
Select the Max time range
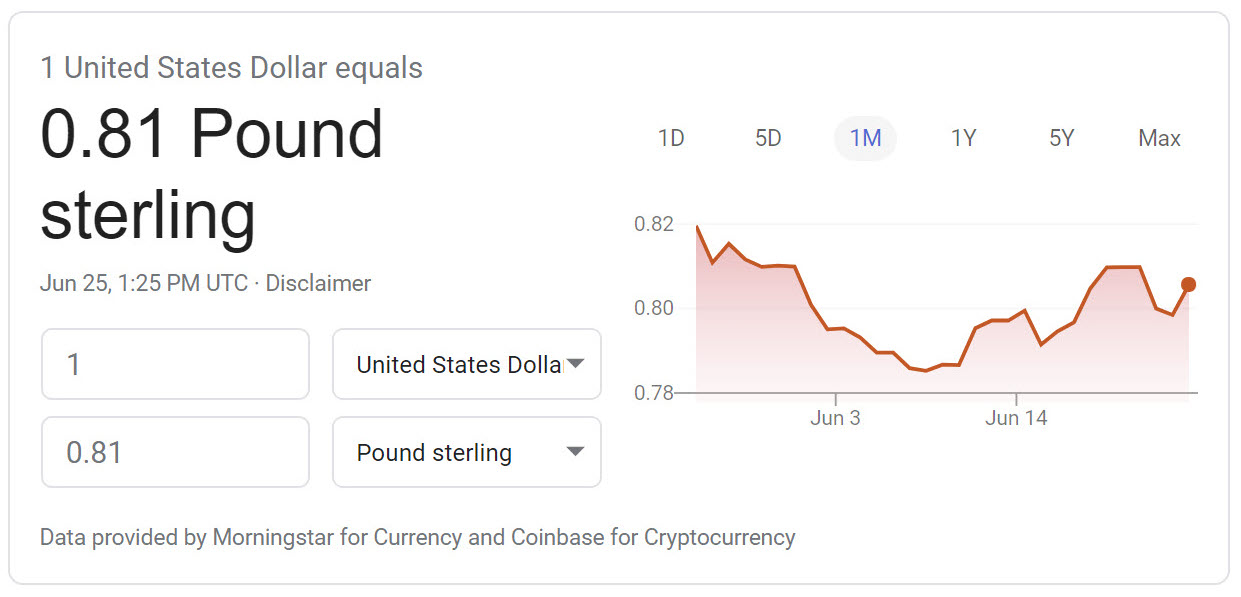[1159, 138]
